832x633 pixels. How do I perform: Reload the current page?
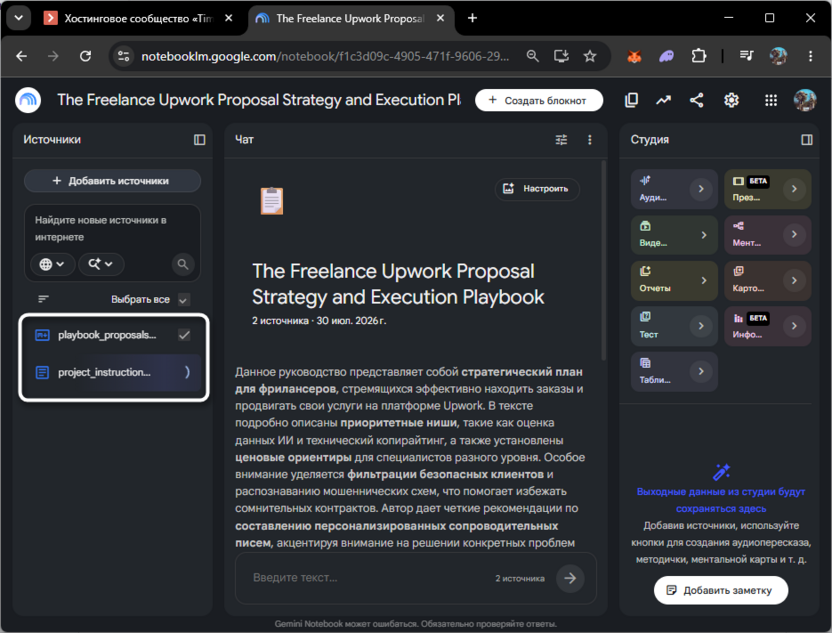[85, 56]
